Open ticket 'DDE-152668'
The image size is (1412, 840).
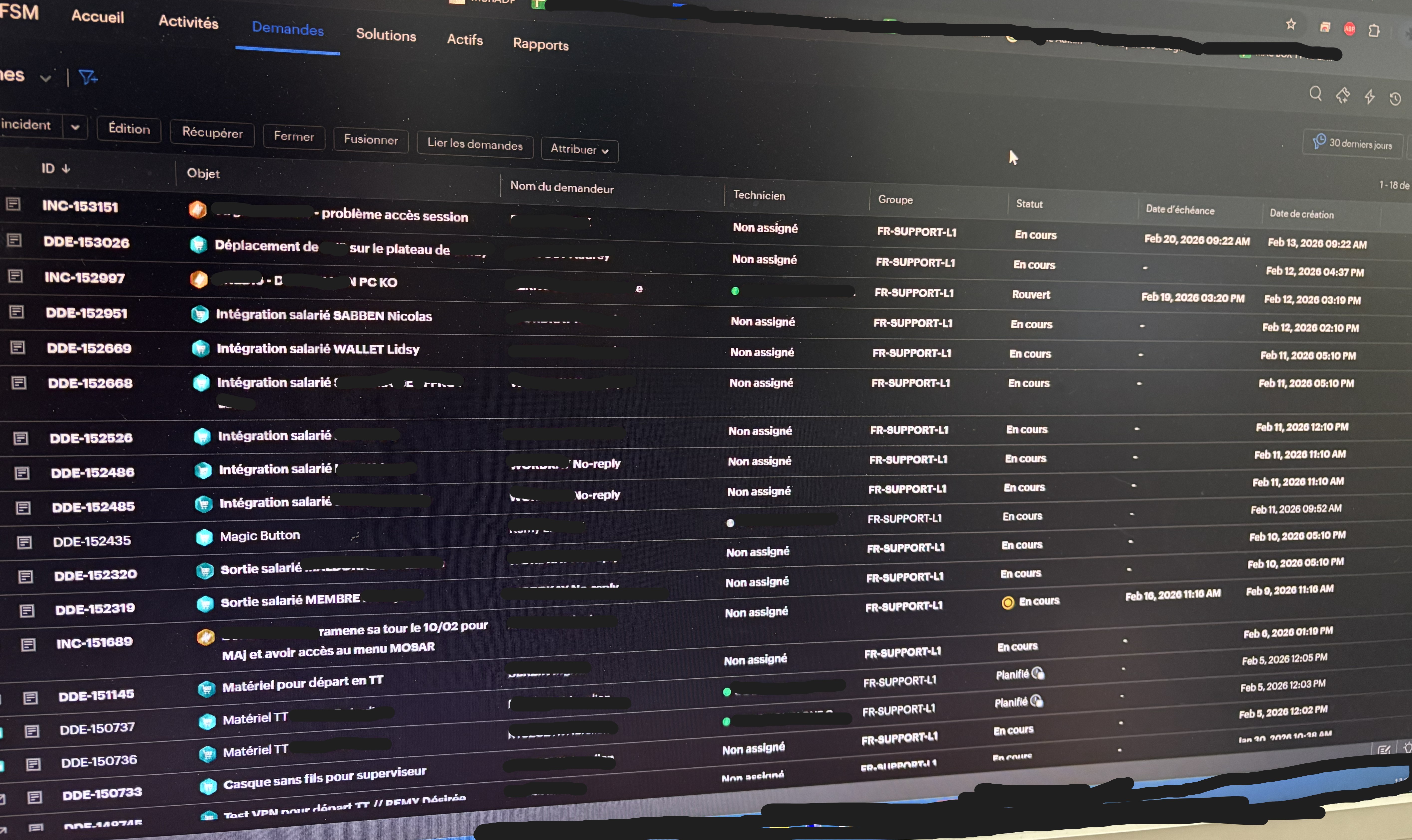[90, 383]
